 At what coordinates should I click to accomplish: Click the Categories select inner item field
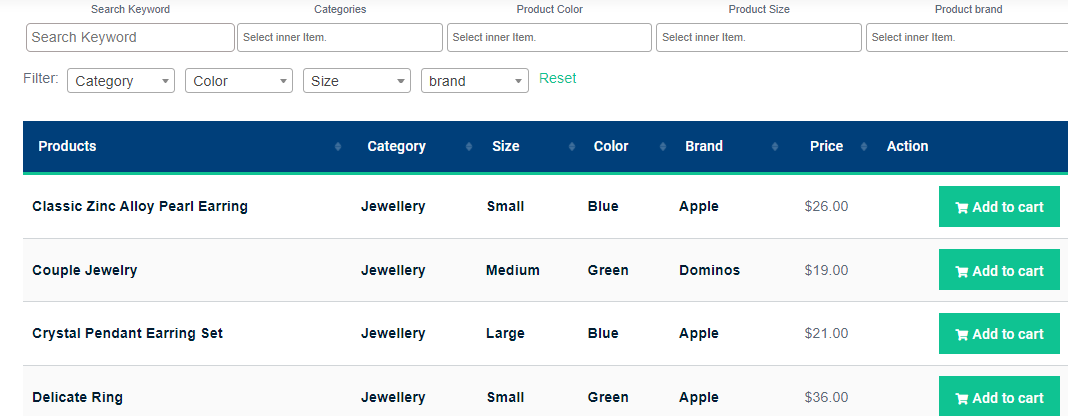click(x=340, y=37)
